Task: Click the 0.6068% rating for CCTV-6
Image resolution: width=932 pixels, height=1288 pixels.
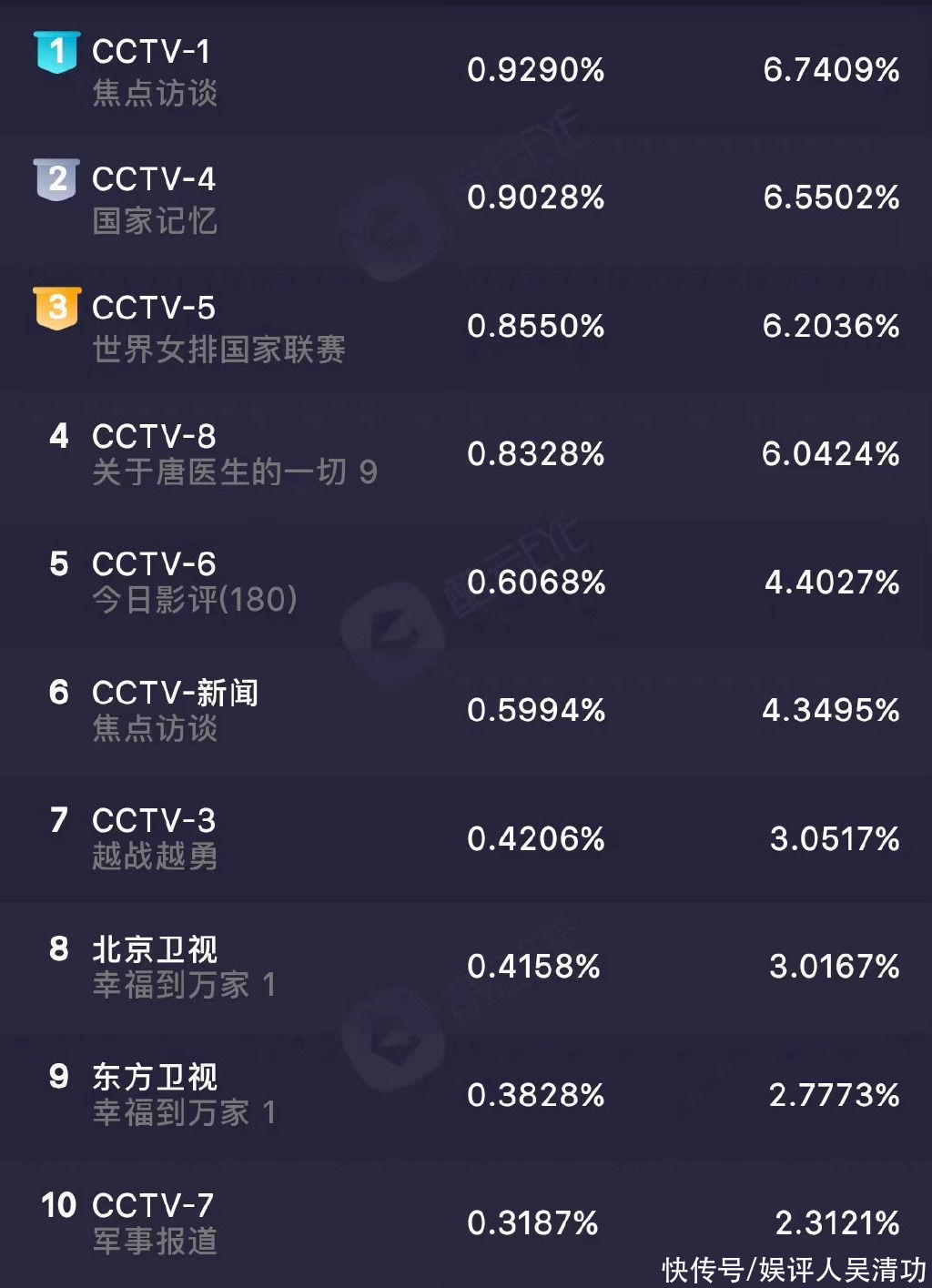Action: 536,583
